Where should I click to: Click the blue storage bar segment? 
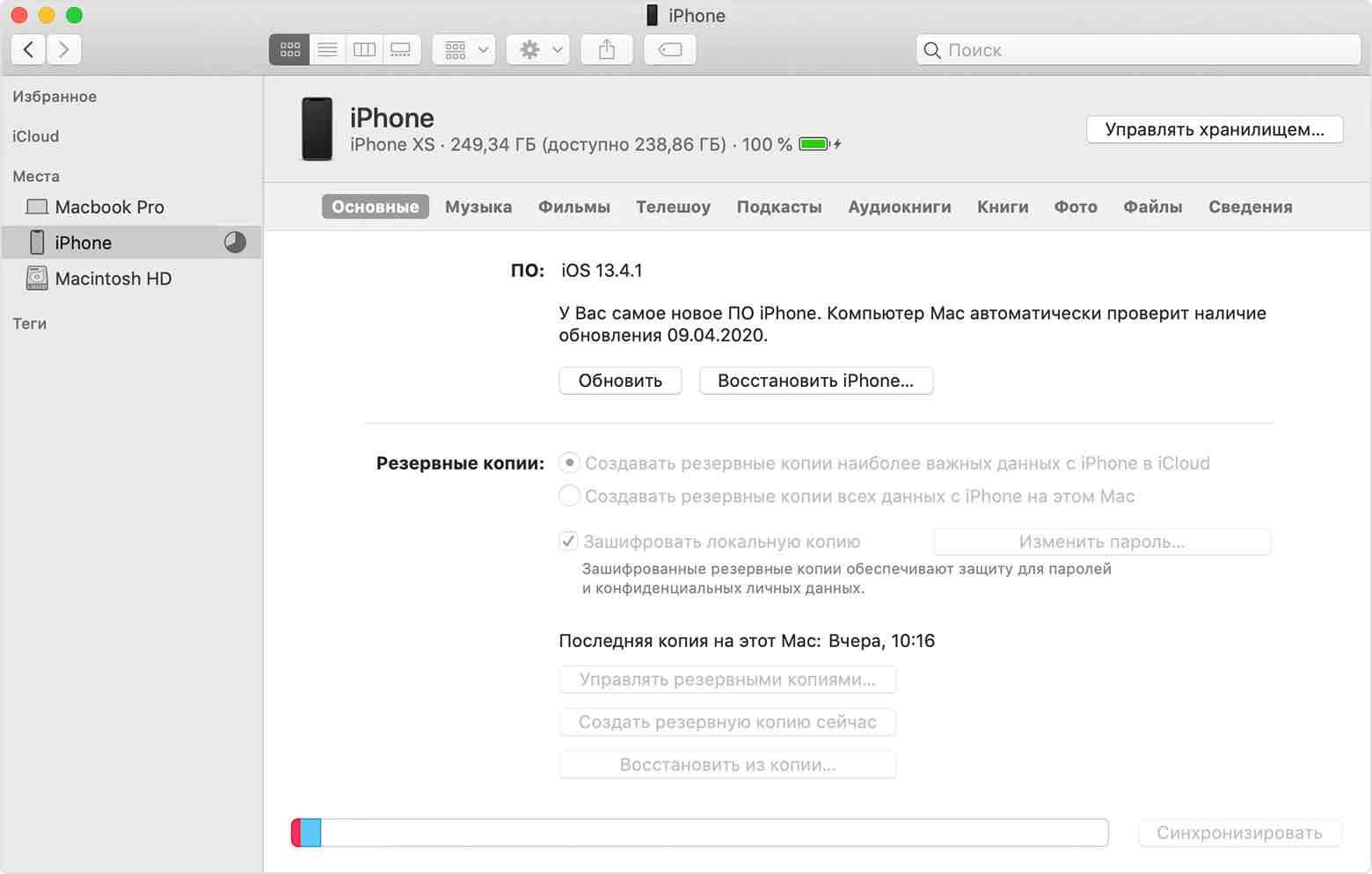[x=311, y=833]
